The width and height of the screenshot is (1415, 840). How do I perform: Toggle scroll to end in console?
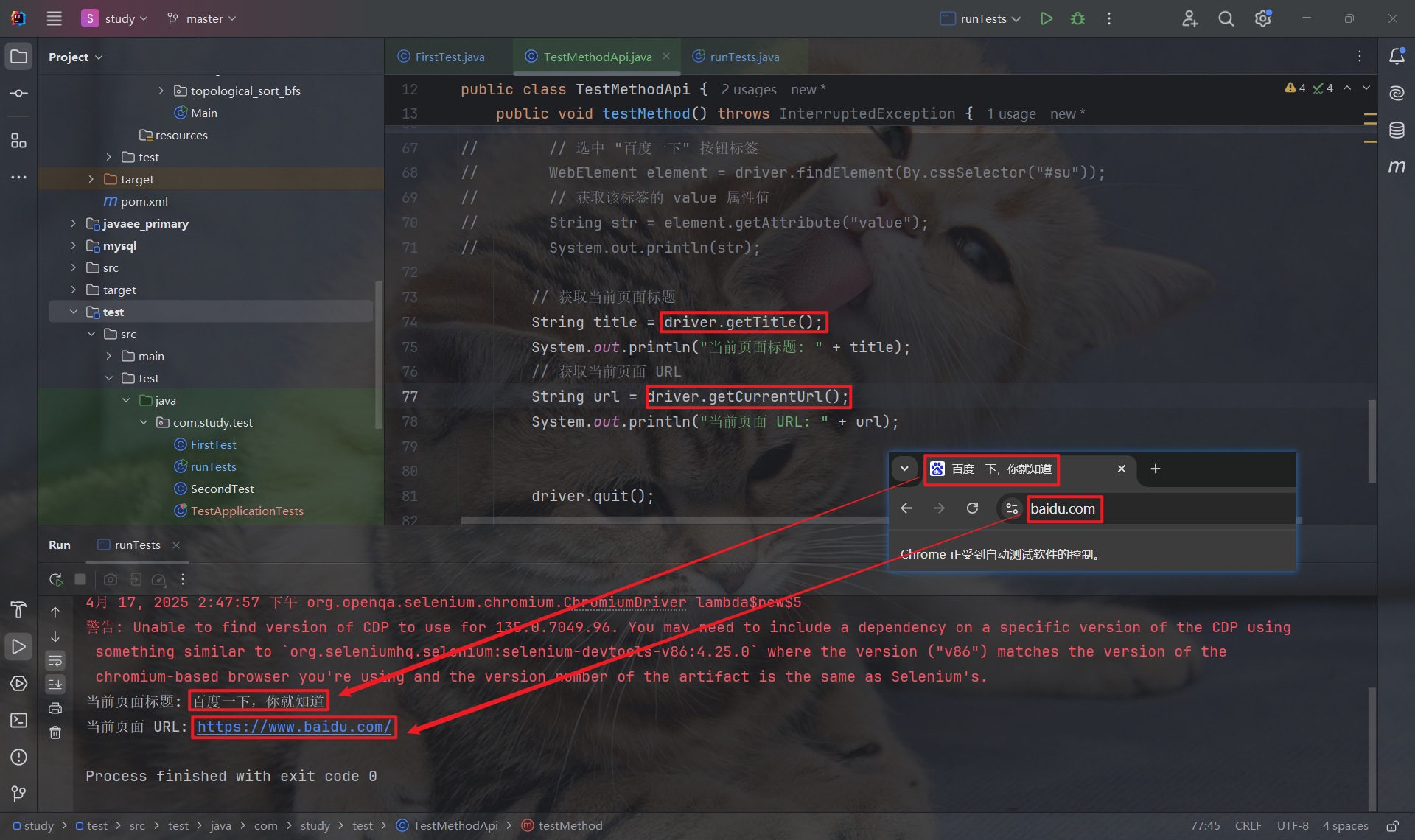(x=55, y=685)
